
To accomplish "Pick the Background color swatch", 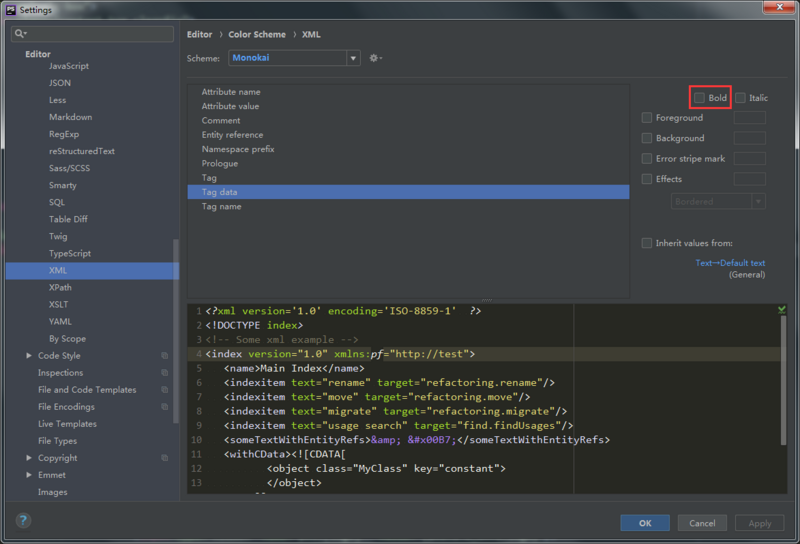I will (749, 138).
